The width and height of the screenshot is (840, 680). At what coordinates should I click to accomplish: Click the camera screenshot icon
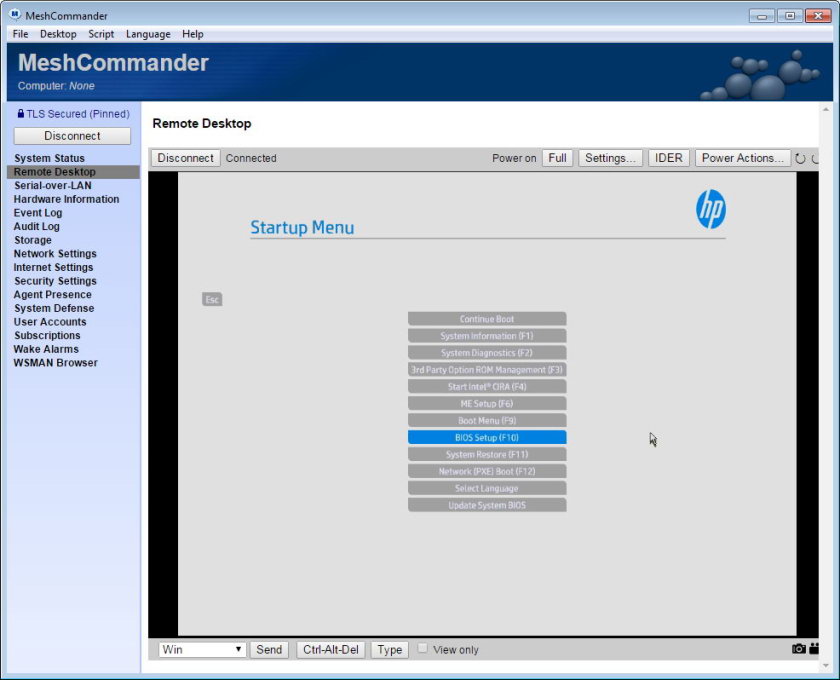click(798, 649)
